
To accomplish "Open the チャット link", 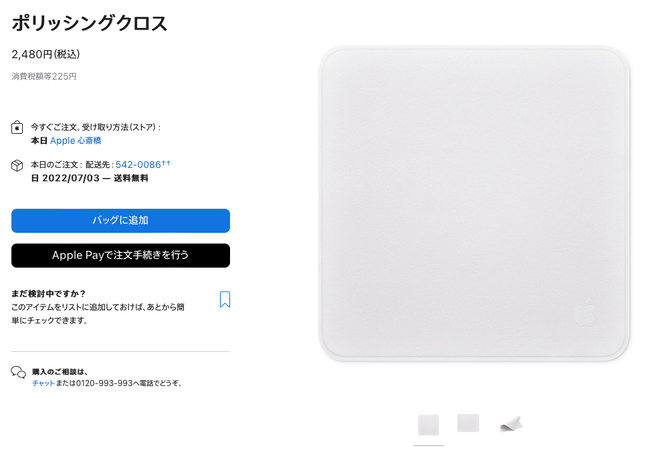I will (x=44, y=383).
